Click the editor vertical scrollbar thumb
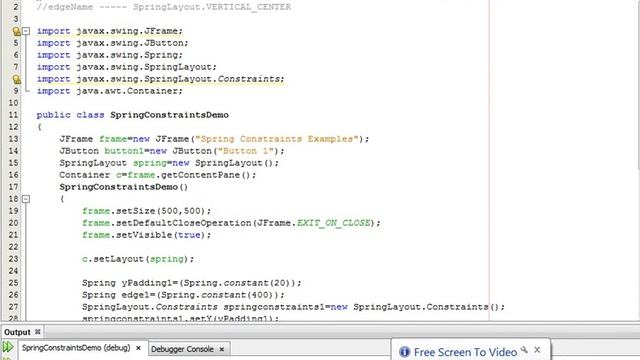 click(x=638, y=84)
